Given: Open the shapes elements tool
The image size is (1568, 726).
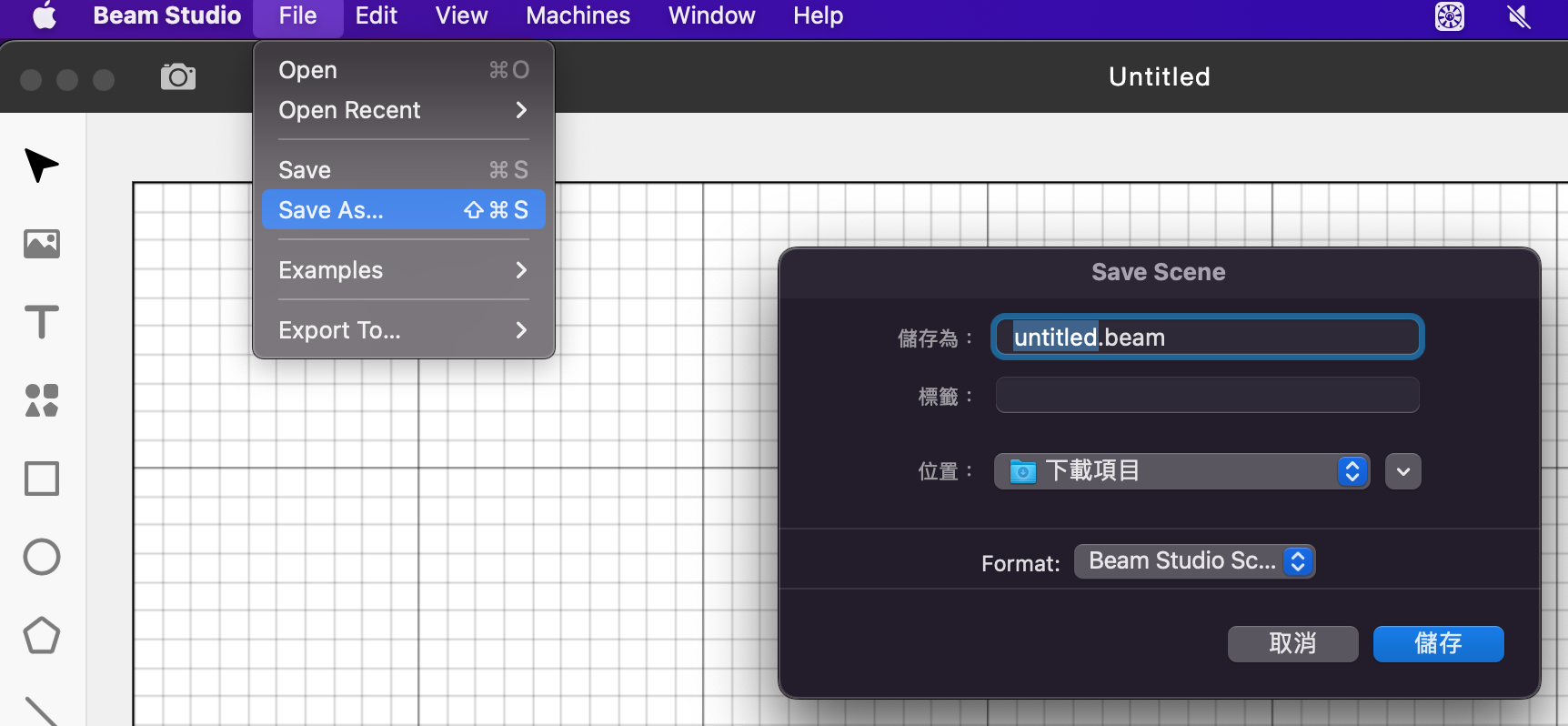Looking at the screenshot, I should click(42, 400).
